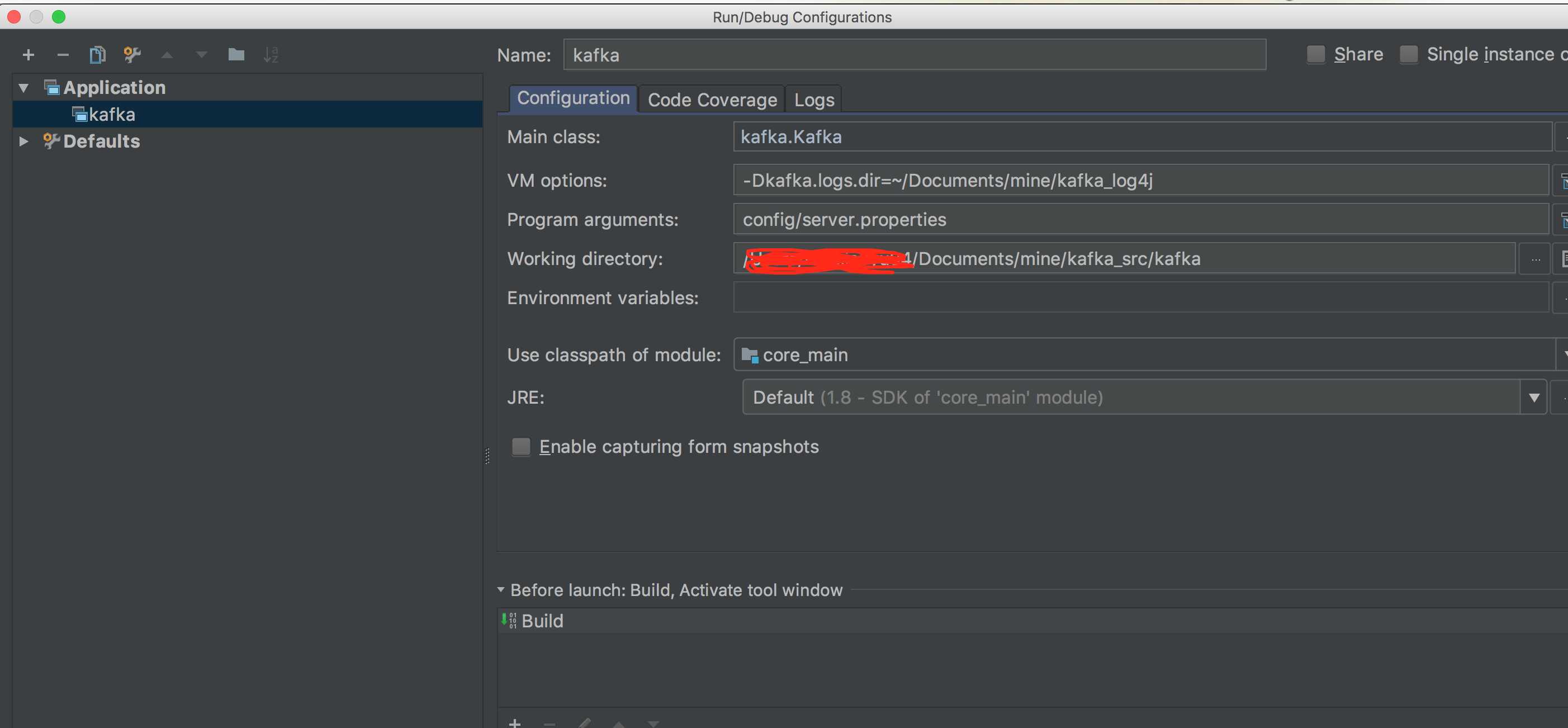
Task: Remove the selected configuration with minus icon
Action: [x=63, y=55]
